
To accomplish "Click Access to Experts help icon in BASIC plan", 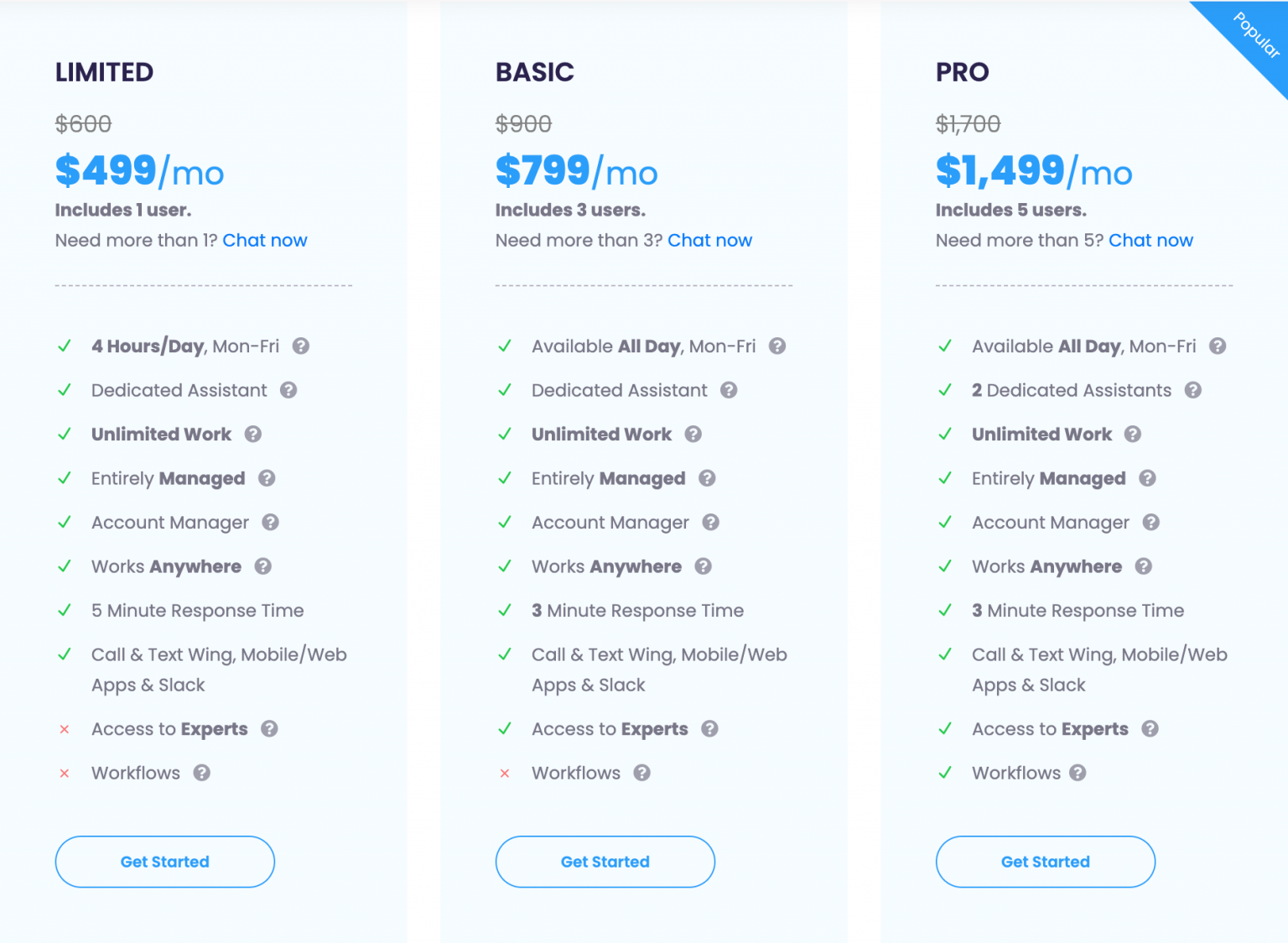I will click(x=710, y=729).
